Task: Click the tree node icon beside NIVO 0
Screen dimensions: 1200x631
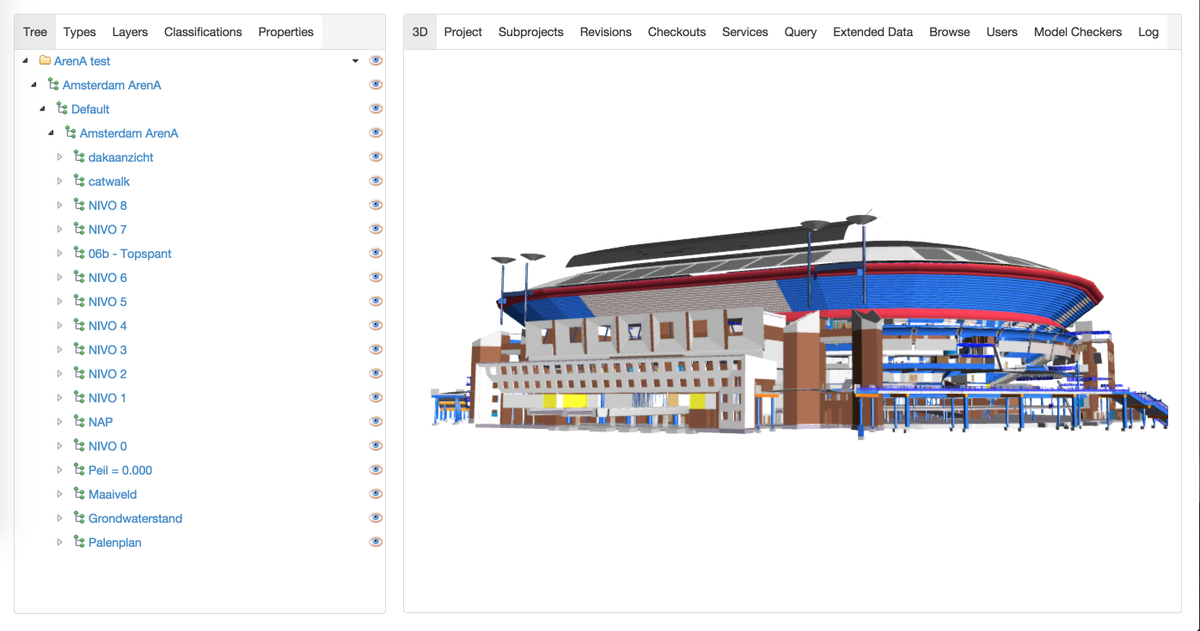Action: 79,445
